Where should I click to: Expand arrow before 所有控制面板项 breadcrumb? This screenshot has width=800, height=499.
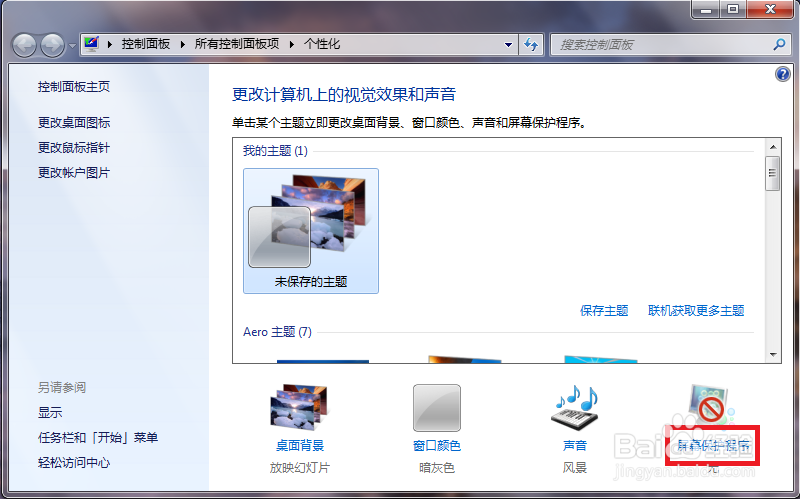click(183, 44)
